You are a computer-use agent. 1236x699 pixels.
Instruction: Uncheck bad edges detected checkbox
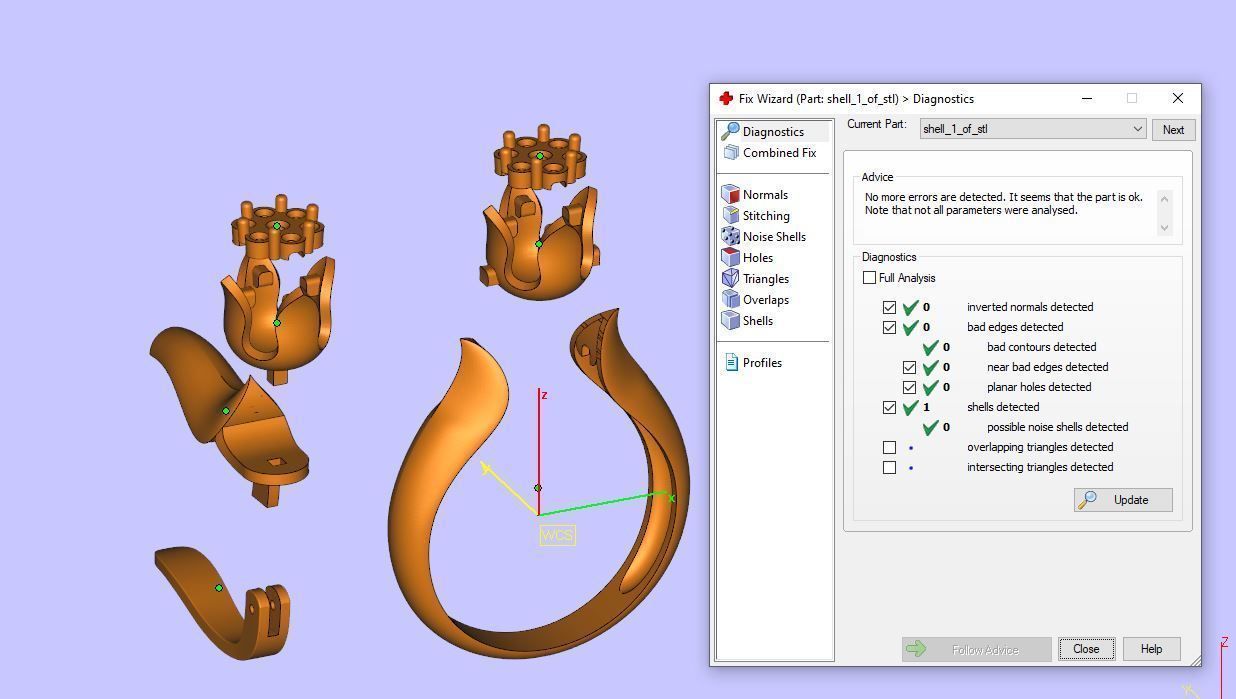(889, 327)
